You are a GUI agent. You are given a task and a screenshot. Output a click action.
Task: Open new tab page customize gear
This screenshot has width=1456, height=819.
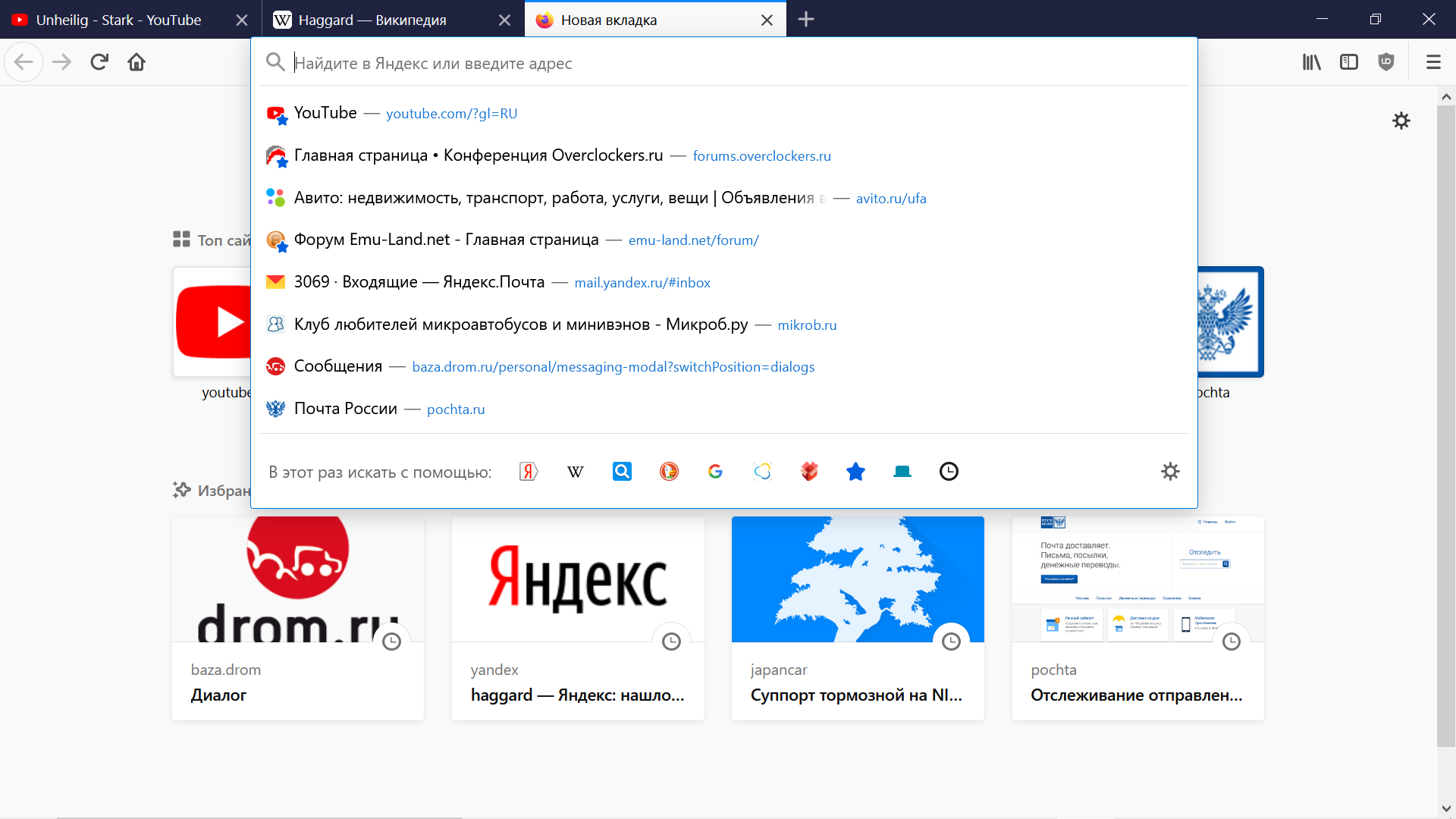tap(1401, 121)
